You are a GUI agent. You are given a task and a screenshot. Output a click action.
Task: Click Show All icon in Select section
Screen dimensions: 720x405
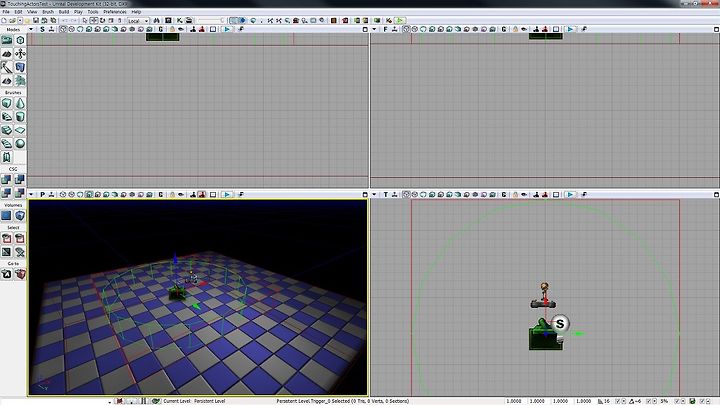tap(20, 252)
